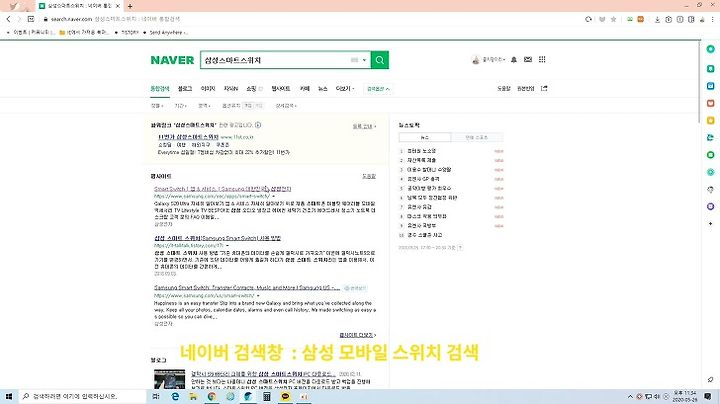Open the blog result thumbnail image
The width and height of the screenshot is (720, 404).
click(x=169, y=379)
